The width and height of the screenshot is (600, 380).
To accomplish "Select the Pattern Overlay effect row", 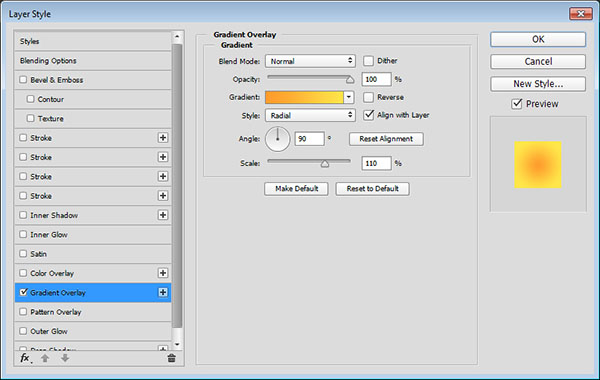I will coord(93,312).
